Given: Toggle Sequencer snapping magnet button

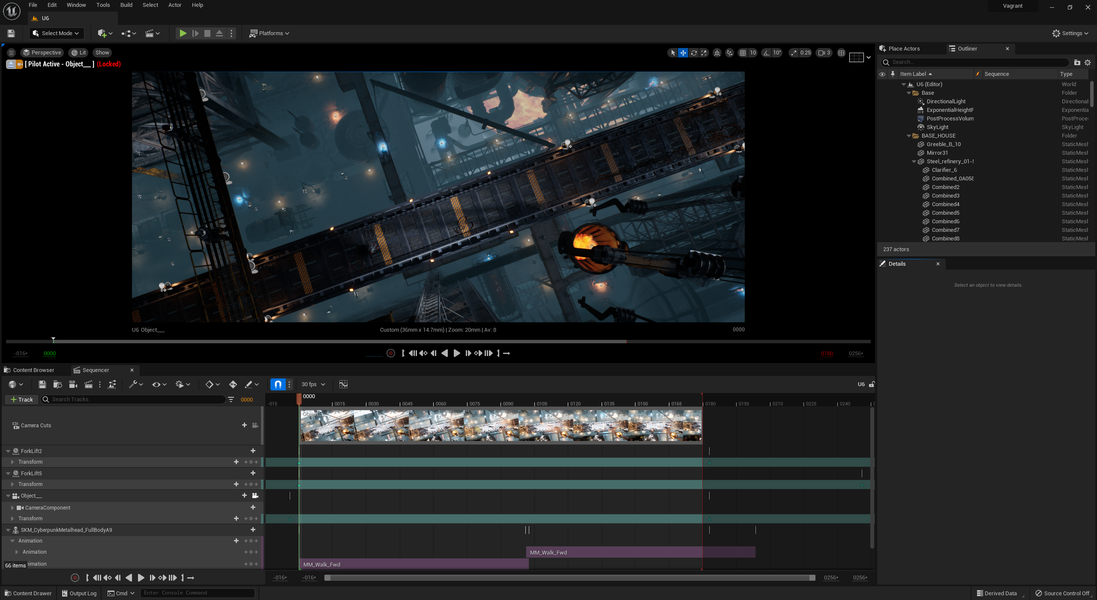Looking at the screenshot, I should click(278, 384).
